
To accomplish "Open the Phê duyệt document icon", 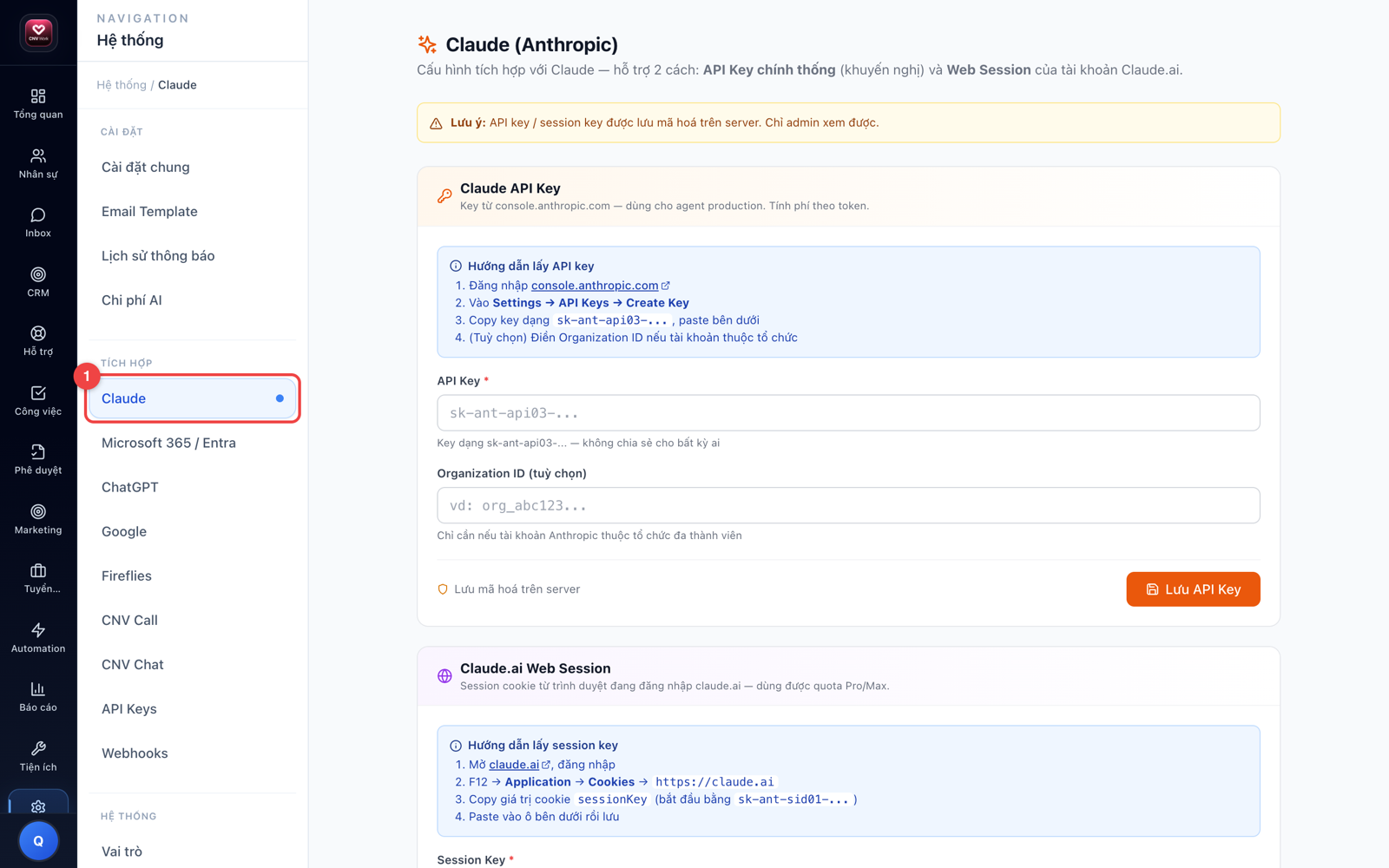I will click(38, 452).
